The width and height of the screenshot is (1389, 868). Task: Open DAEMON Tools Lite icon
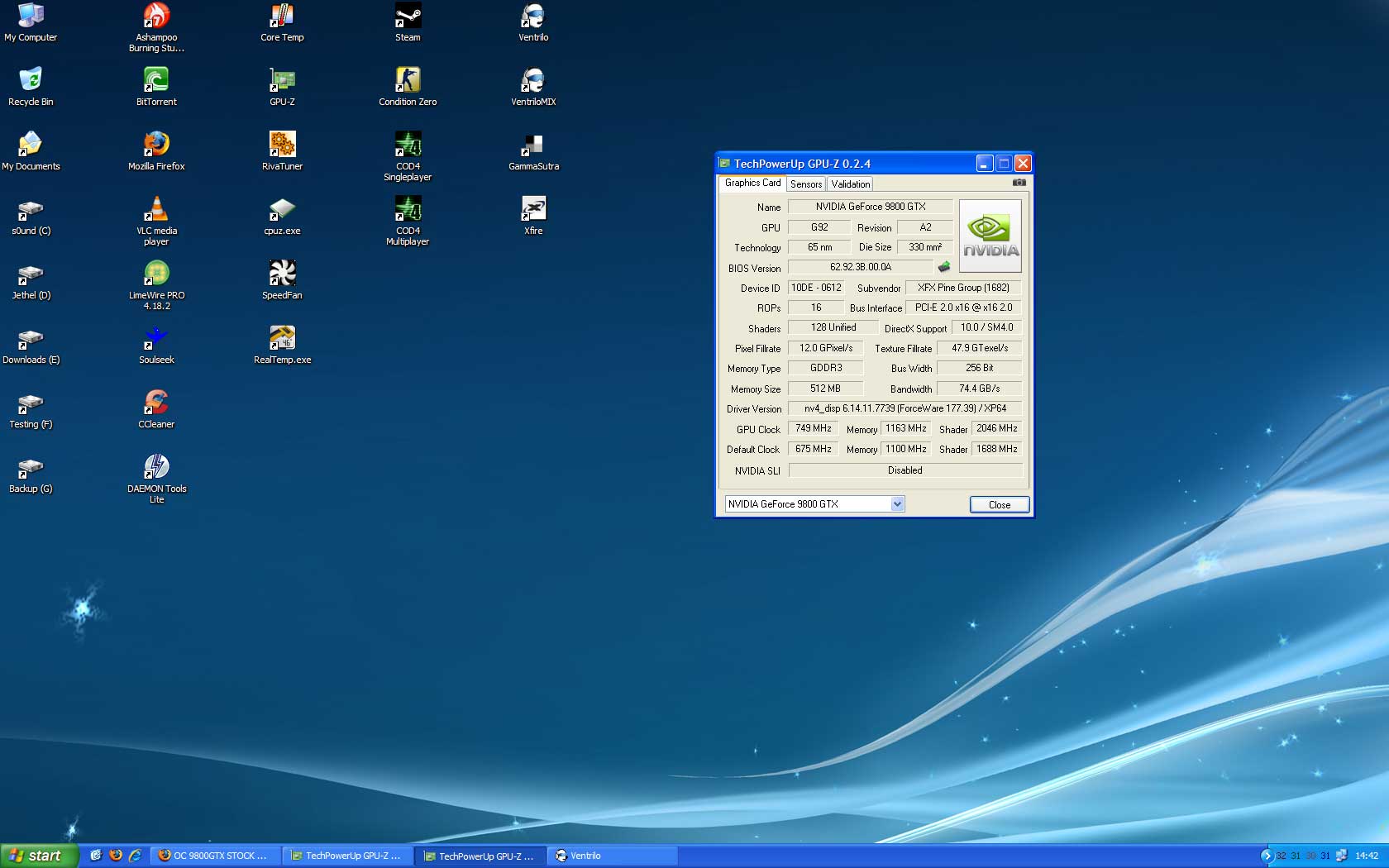click(156, 479)
